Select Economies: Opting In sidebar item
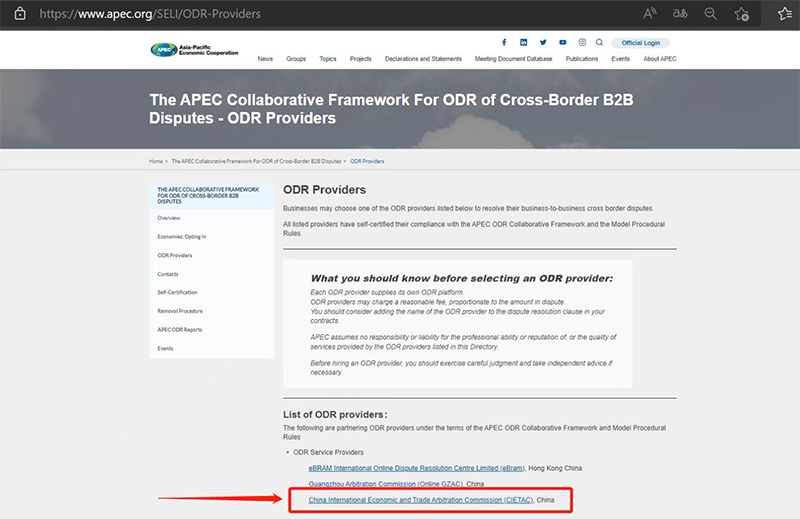The width and height of the screenshot is (800, 519). pyautogui.click(x=182, y=236)
